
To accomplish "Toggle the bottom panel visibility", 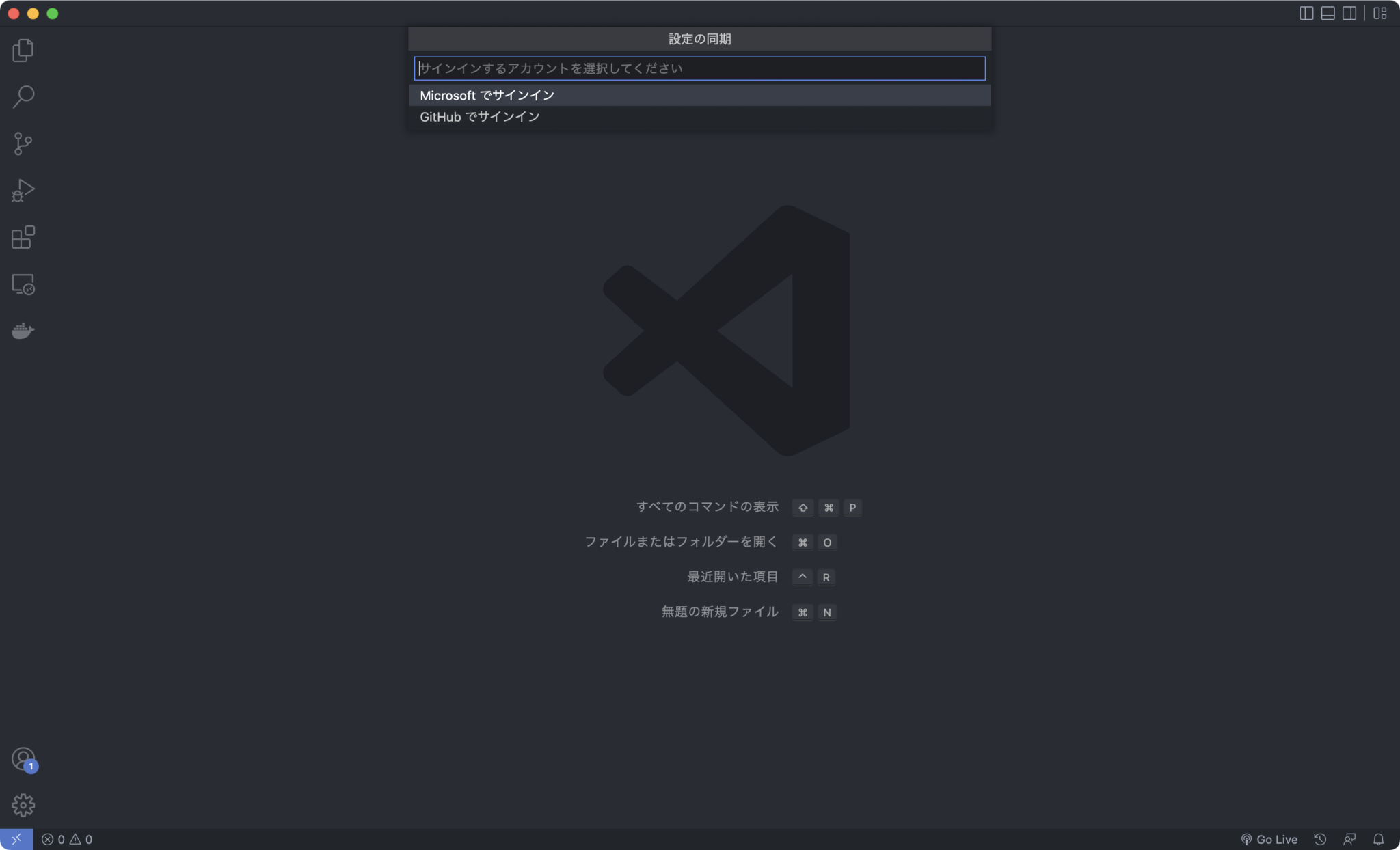I will (x=1328, y=12).
